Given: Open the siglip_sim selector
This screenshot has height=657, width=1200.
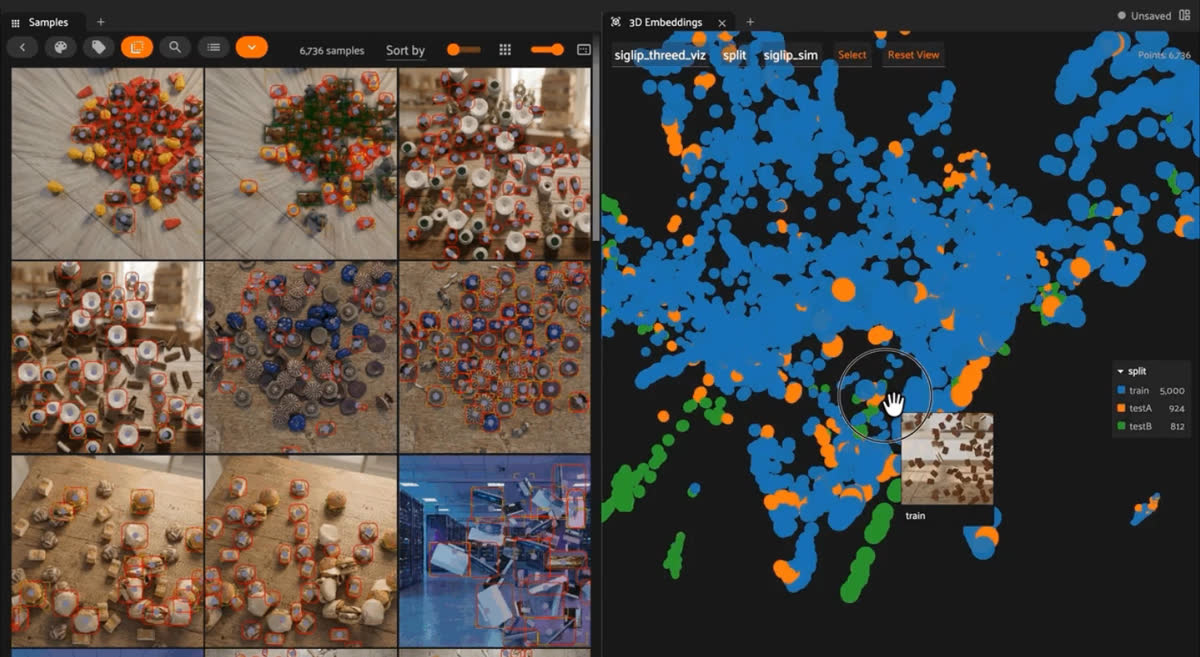Looking at the screenshot, I should 791,55.
